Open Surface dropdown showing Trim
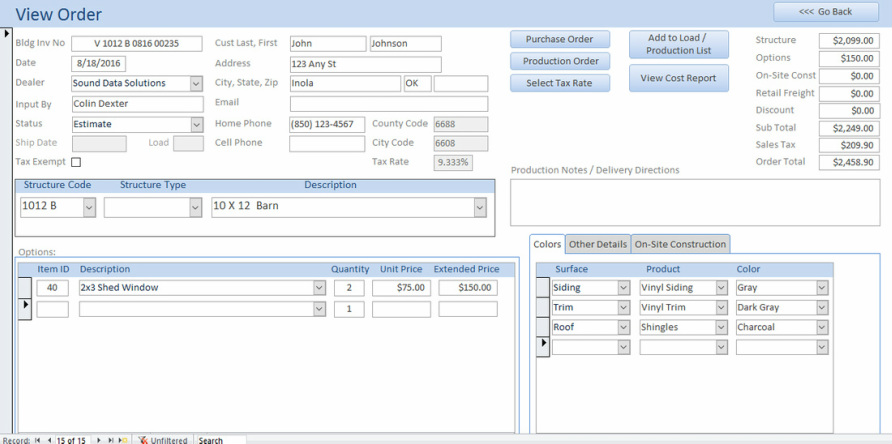This screenshot has width=892, height=444. click(x=623, y=307)
